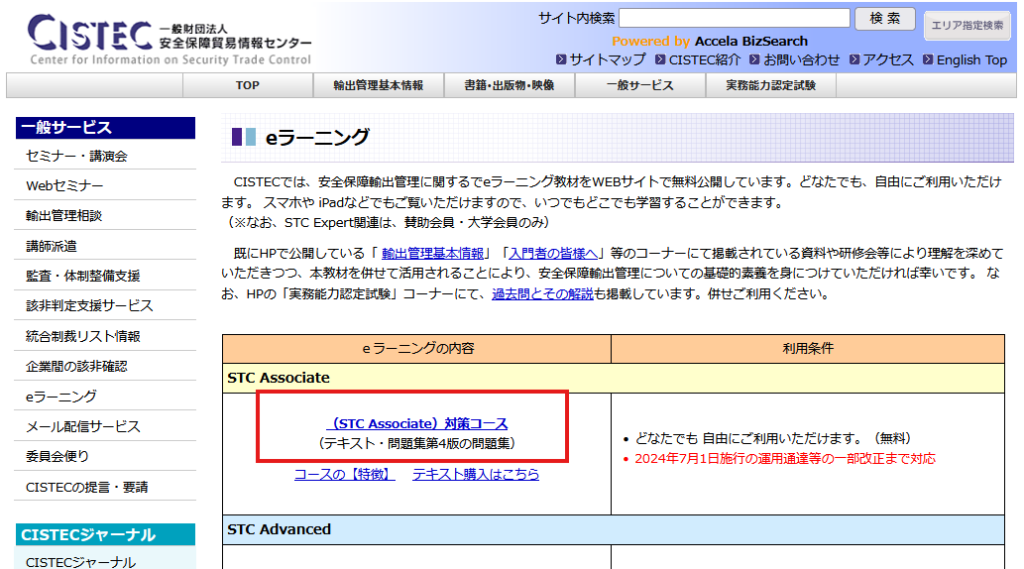1024x569 pixels.
Task: Open the 過去問とその解説 link
Action: 543,294
